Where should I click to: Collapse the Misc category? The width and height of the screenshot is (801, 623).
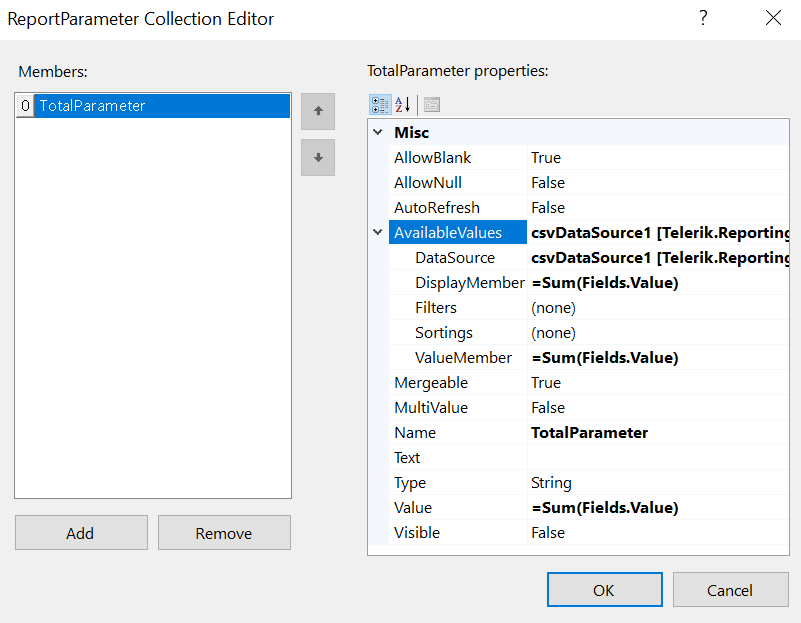[x=378, y=133]
